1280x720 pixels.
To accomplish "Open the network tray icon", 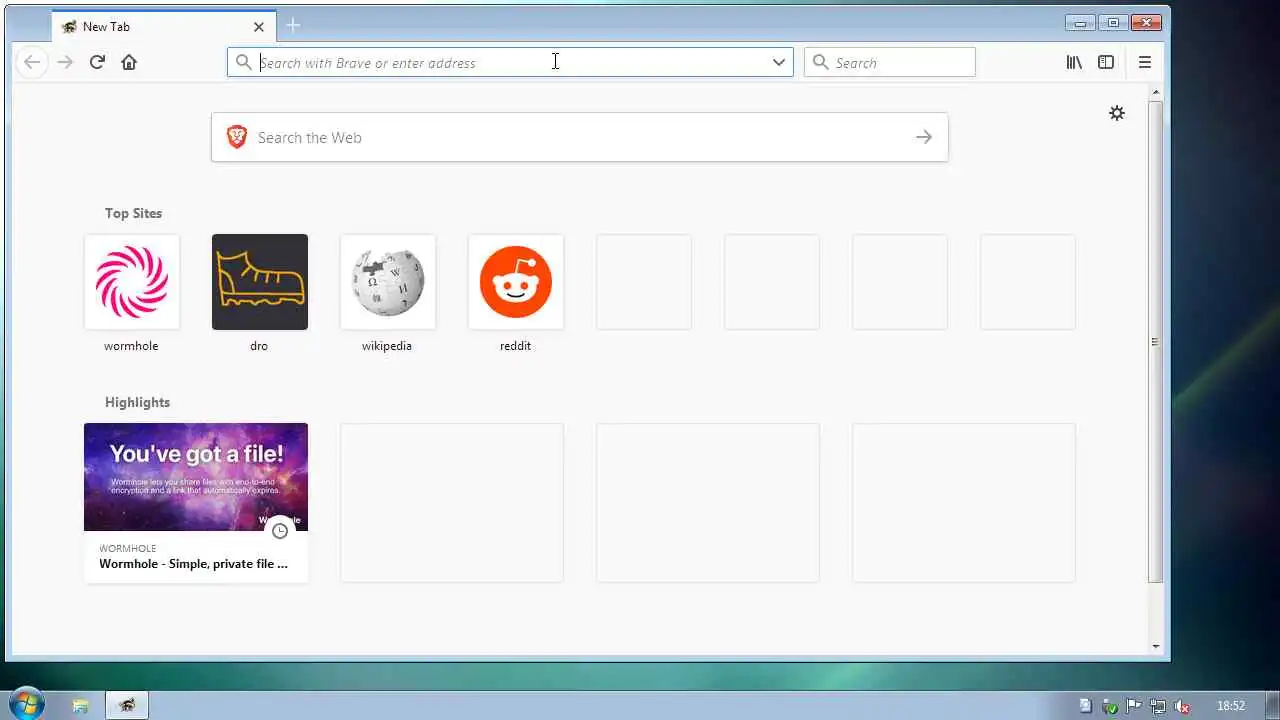I will 1158,706.
